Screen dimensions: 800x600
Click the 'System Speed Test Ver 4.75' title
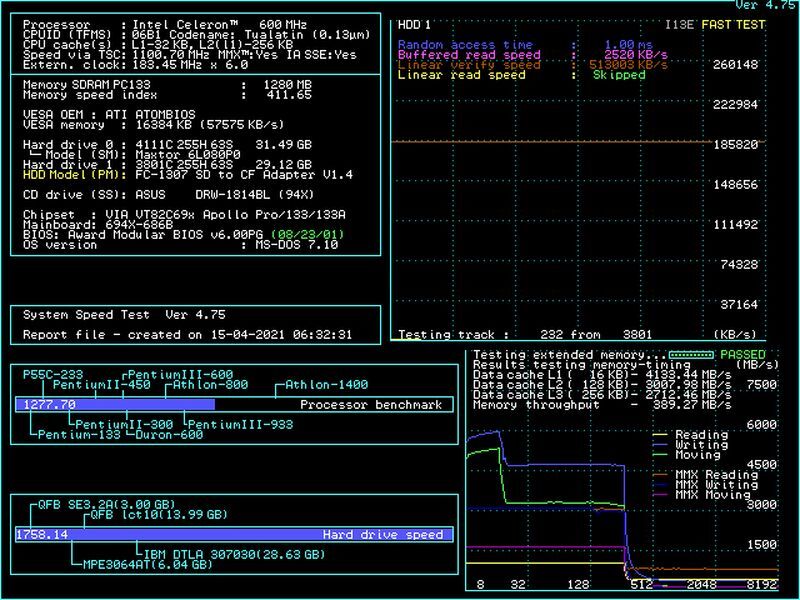click(124, 315)
